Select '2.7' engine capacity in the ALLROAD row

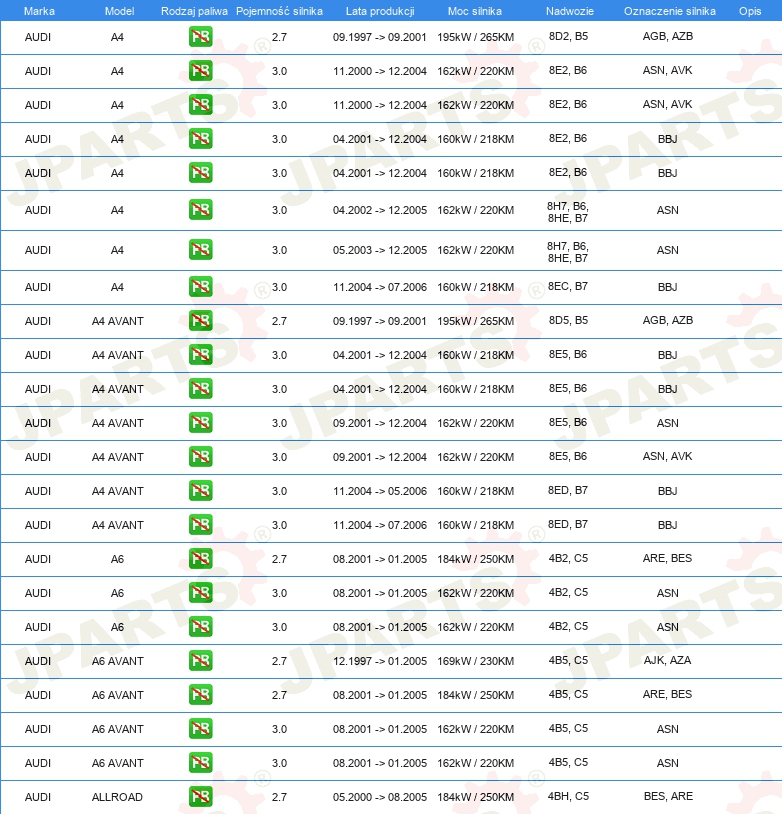(279, 797)
